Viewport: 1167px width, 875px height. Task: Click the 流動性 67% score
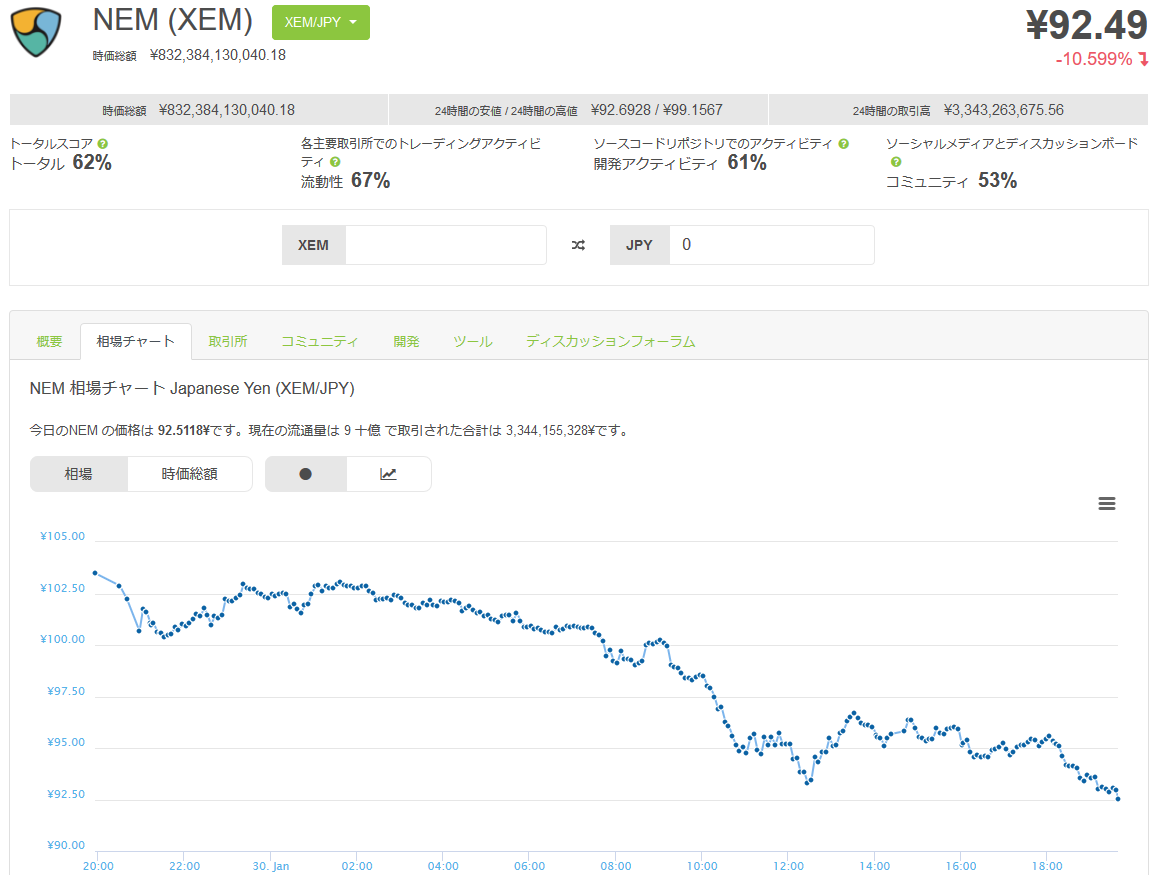pos(345,180)
